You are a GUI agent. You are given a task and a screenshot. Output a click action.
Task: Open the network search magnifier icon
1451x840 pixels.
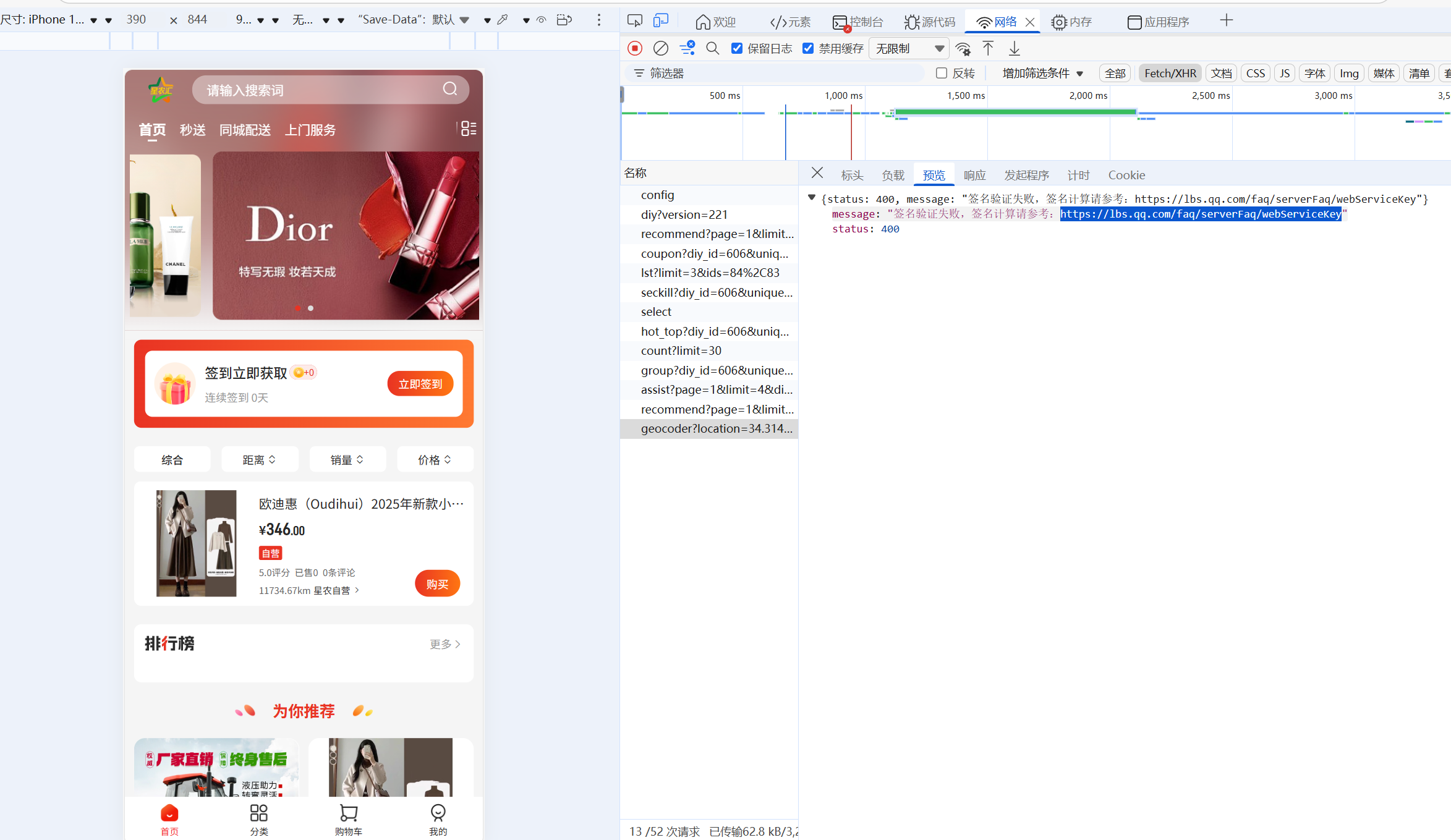pyautogui.click(x=712, y=48)
